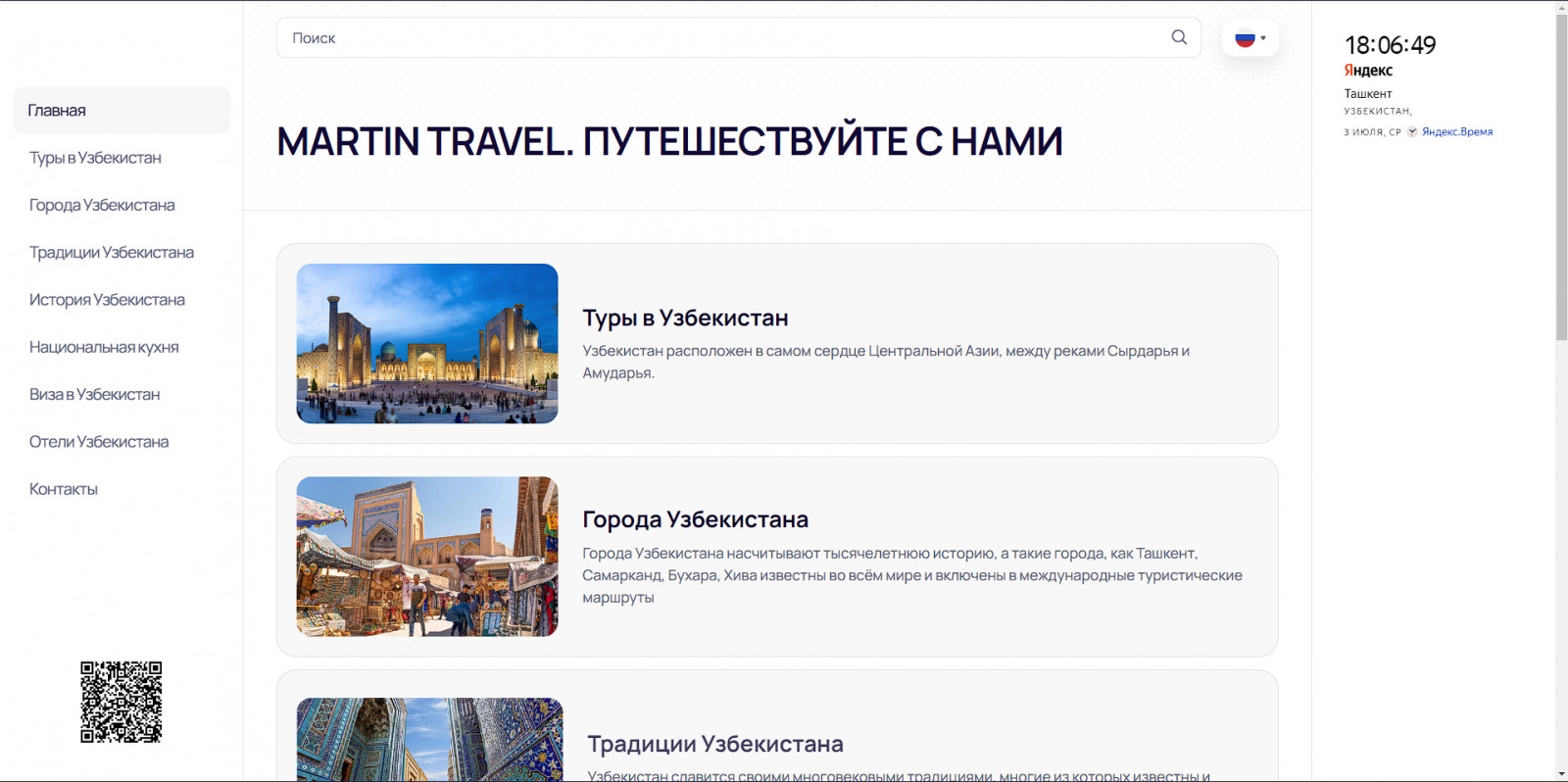
Task: Click the description mentioning Самарканд, Бухара, Хива
Action: pyautogui.click(x=912, y=575)
